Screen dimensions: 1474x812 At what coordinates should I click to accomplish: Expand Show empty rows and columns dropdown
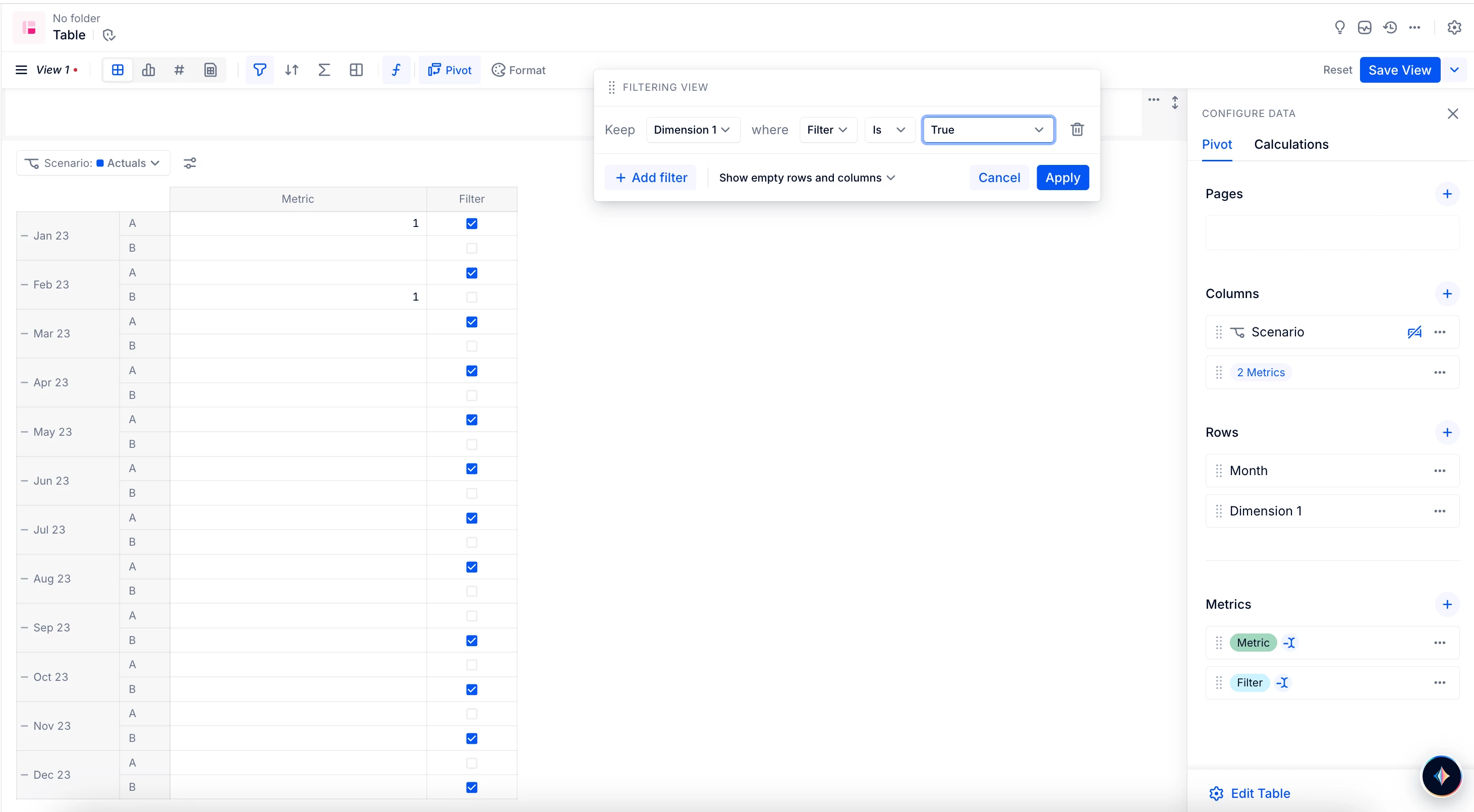[x=807, y=178]
